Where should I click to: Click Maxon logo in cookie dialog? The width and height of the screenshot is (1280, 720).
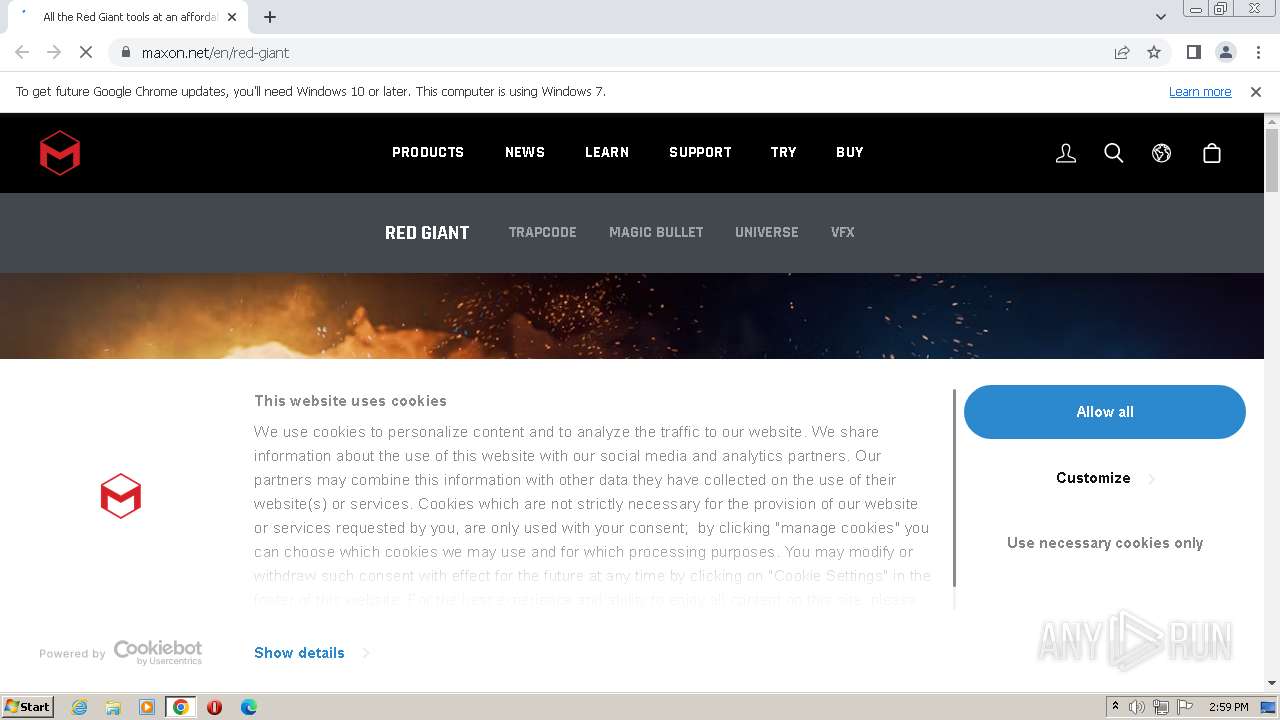(x=121, y=496)
